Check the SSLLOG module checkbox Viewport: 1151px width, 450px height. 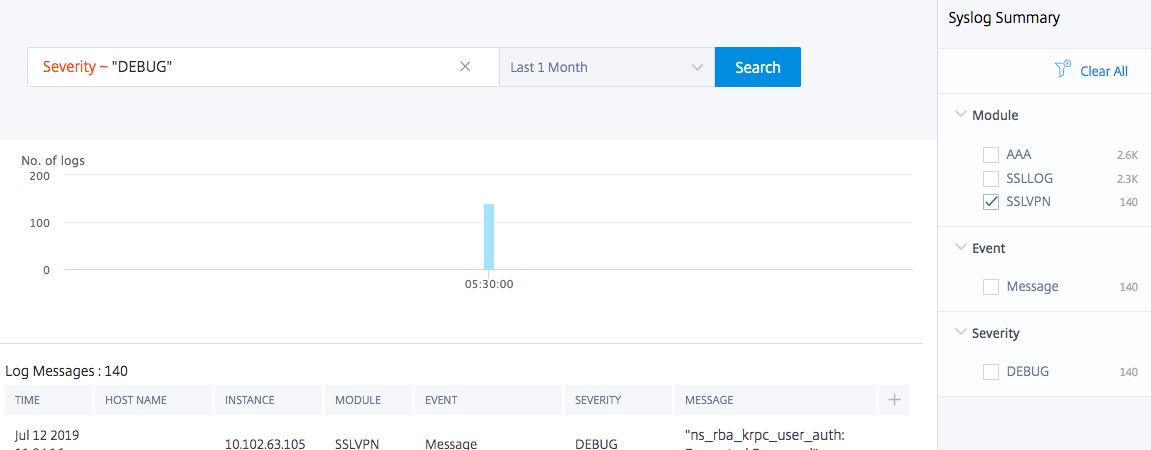(991, 178)
